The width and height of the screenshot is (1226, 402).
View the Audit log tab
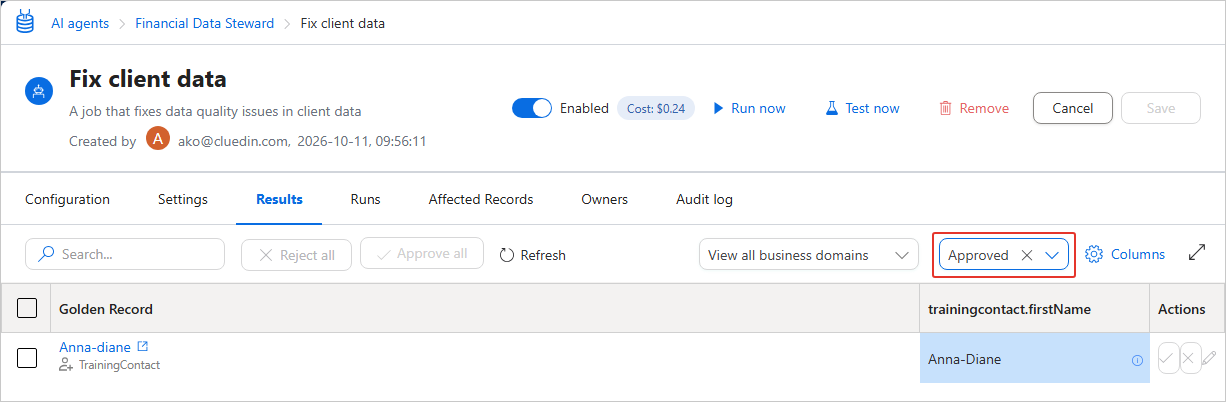coord(704,199)
